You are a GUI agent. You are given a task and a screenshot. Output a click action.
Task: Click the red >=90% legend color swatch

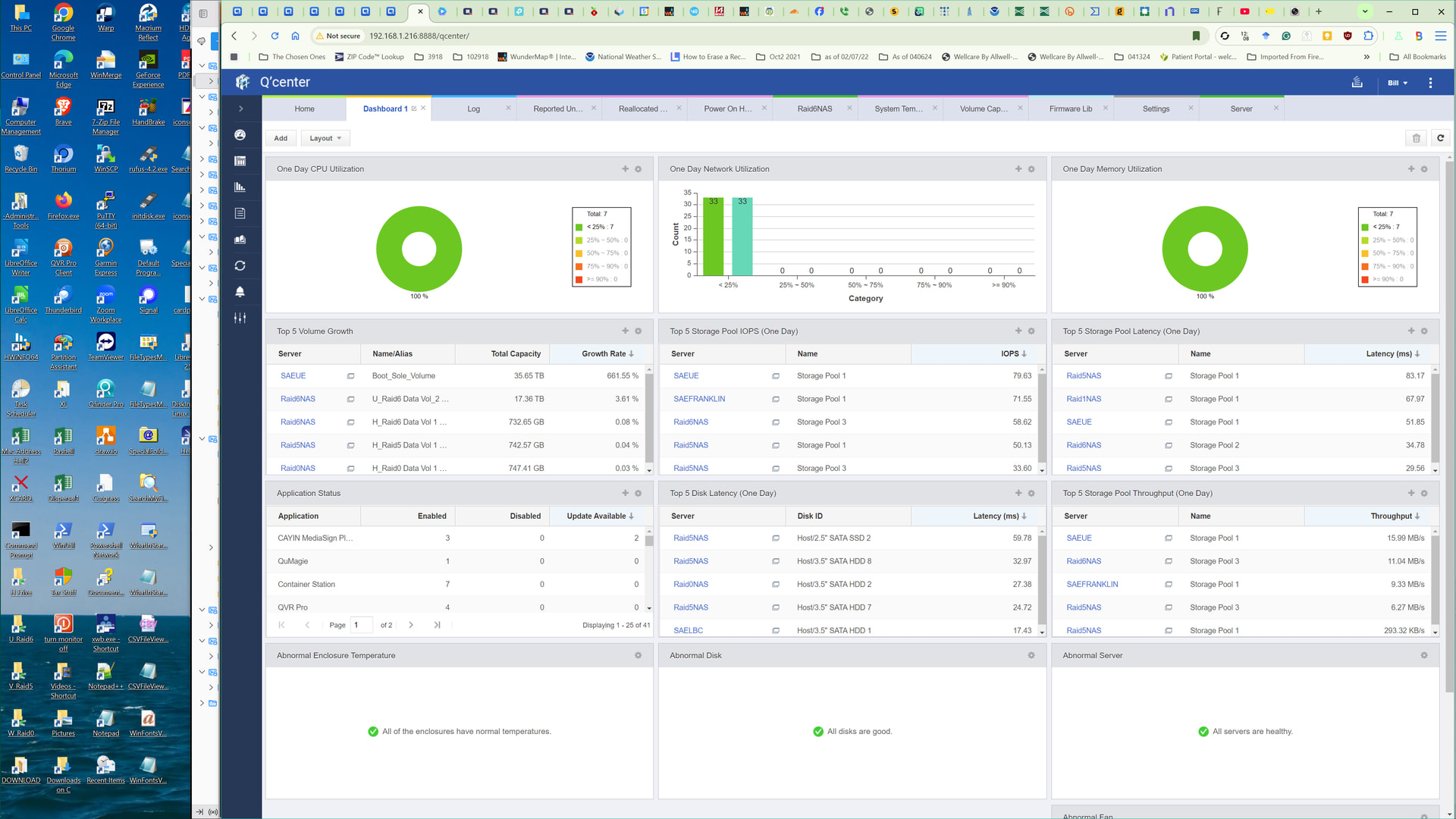click(579, 280)
